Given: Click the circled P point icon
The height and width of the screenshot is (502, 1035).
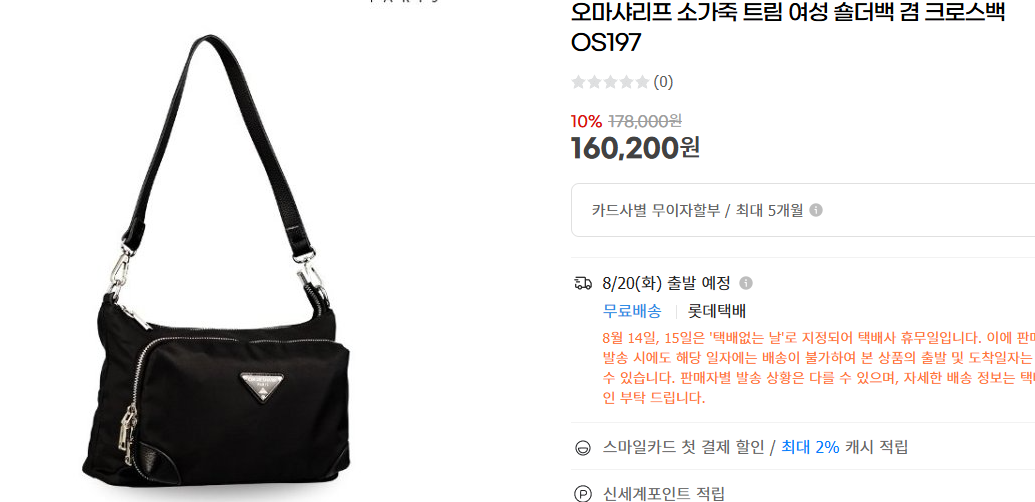Looking at the screenshot, I should (x=583, y=493).
